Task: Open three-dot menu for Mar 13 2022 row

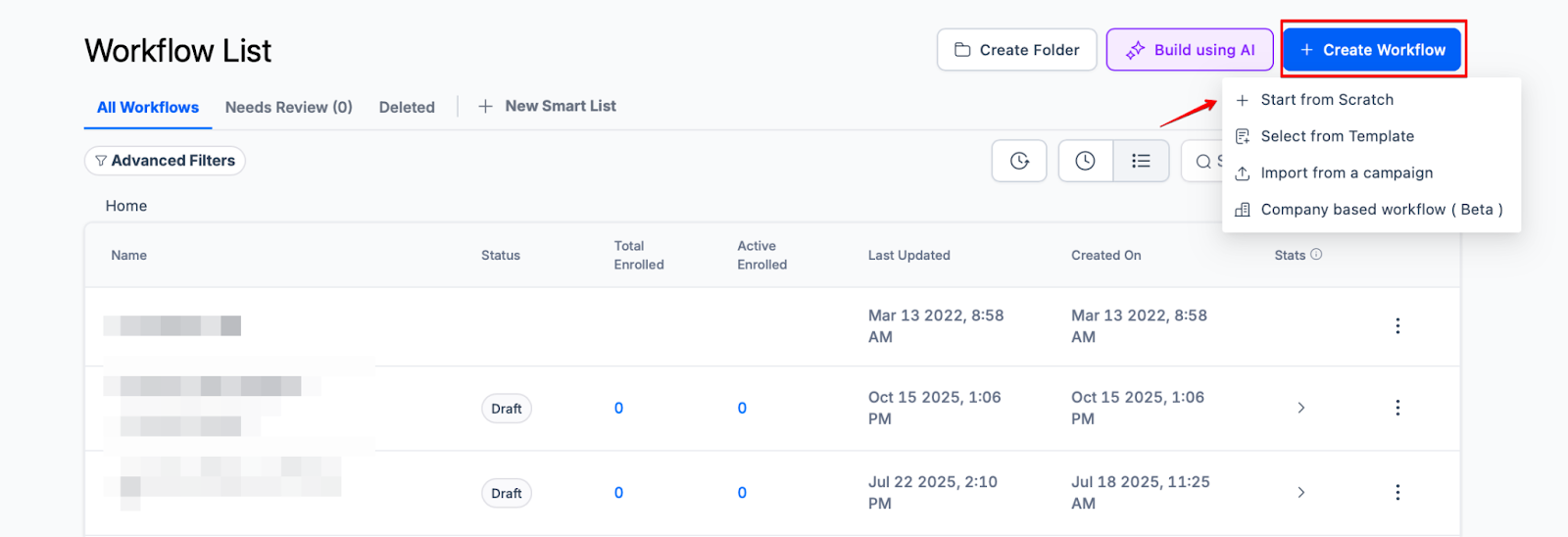Action: pyautogui.click(x=1397, y=325)
